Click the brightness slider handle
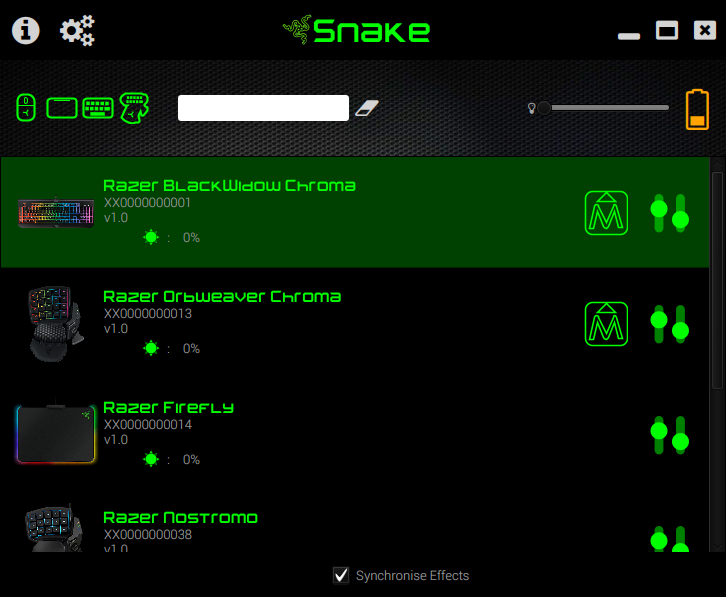 pyautogui.click(x=544, y=108)
